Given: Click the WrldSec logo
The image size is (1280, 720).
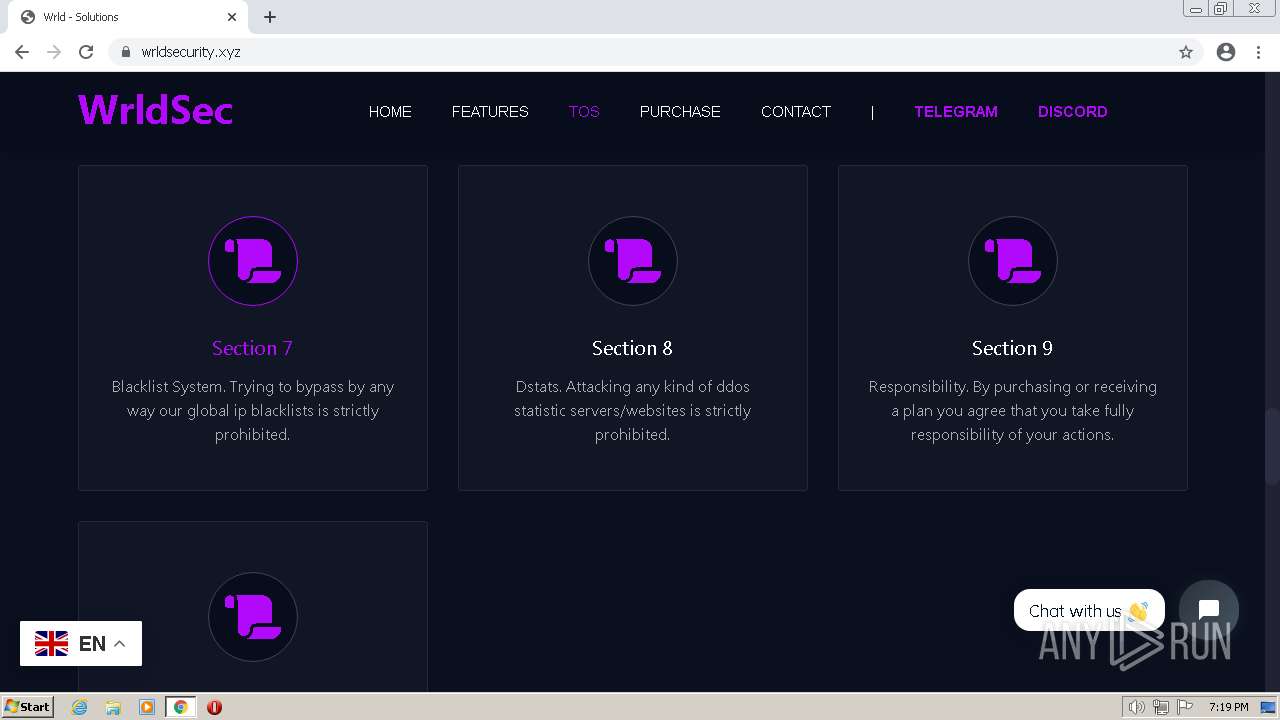Looking at the screenshot, I should 155,110.
